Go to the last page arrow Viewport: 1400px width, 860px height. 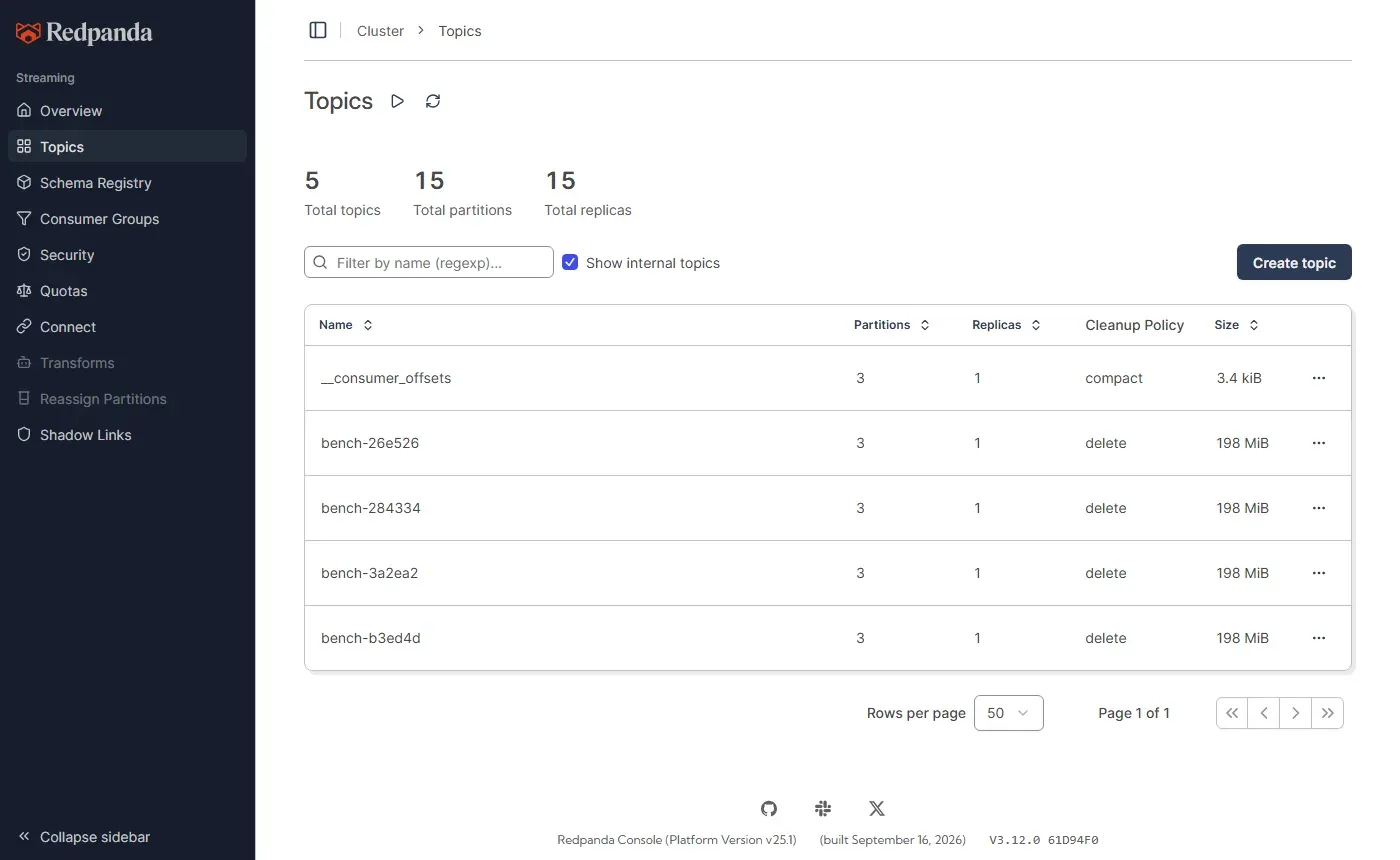pyautogui.click(x=1328, y=713)
